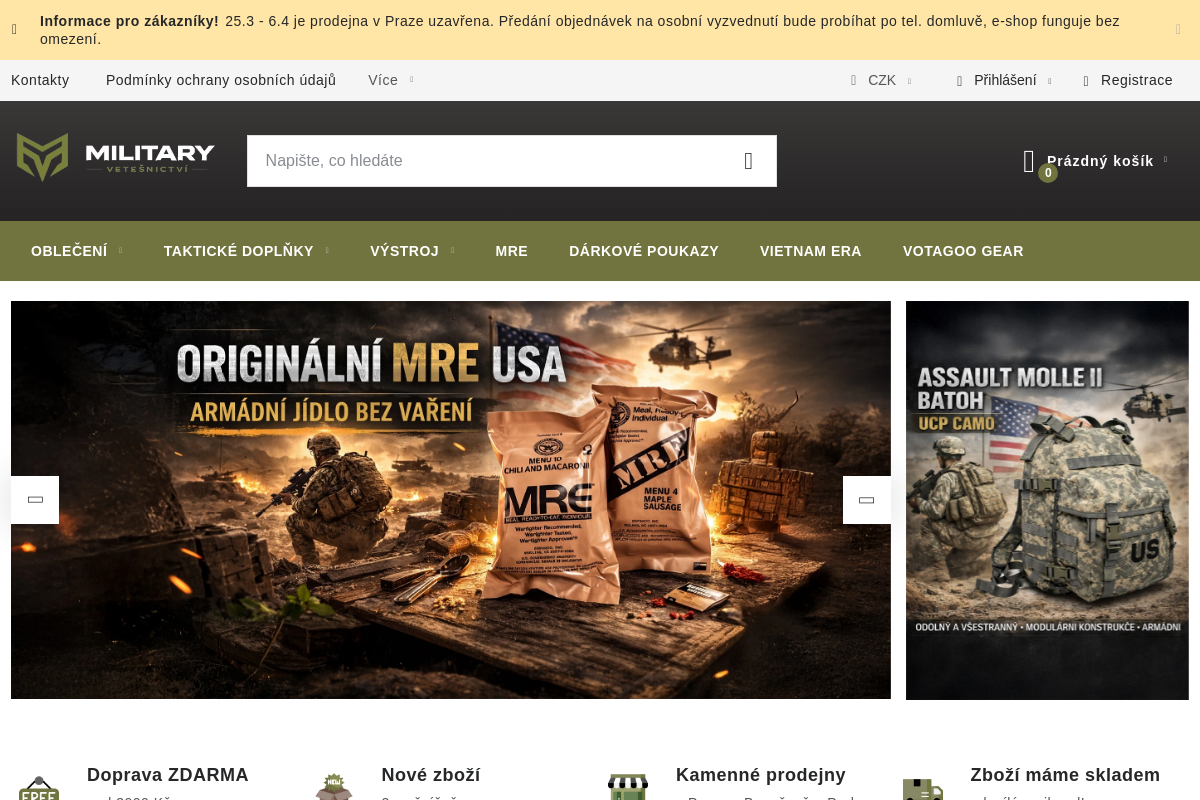Click the Doprava ZDARMA truck icon
Viewport: 1200px width, 800px height.
(x=39, y=788)
